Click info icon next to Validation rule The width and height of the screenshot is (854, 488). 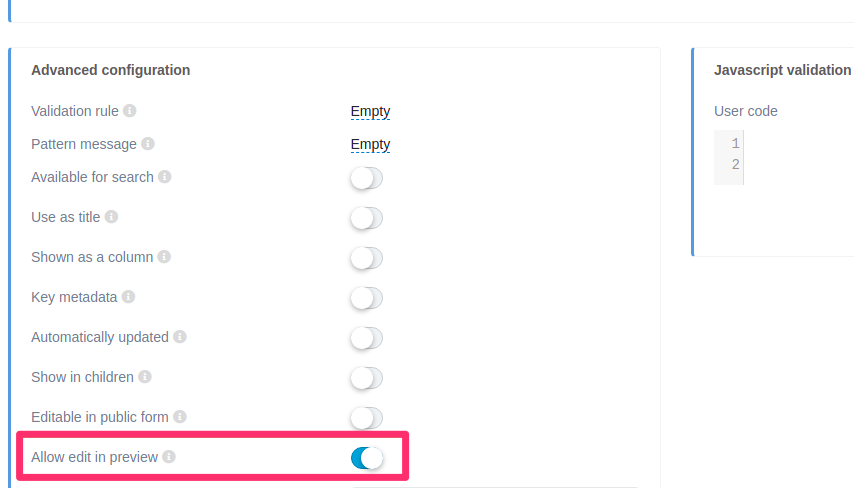(x=130, y=111)
